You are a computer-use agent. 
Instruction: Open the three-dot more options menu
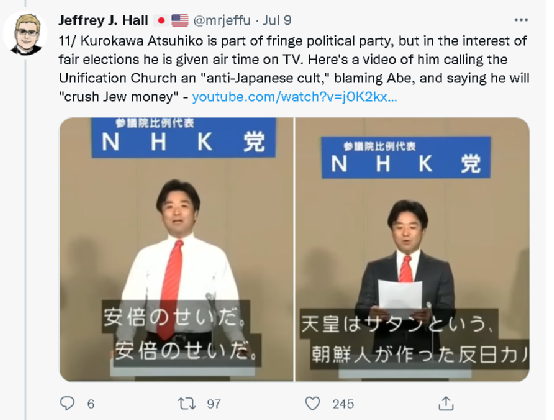pos(521,20)
